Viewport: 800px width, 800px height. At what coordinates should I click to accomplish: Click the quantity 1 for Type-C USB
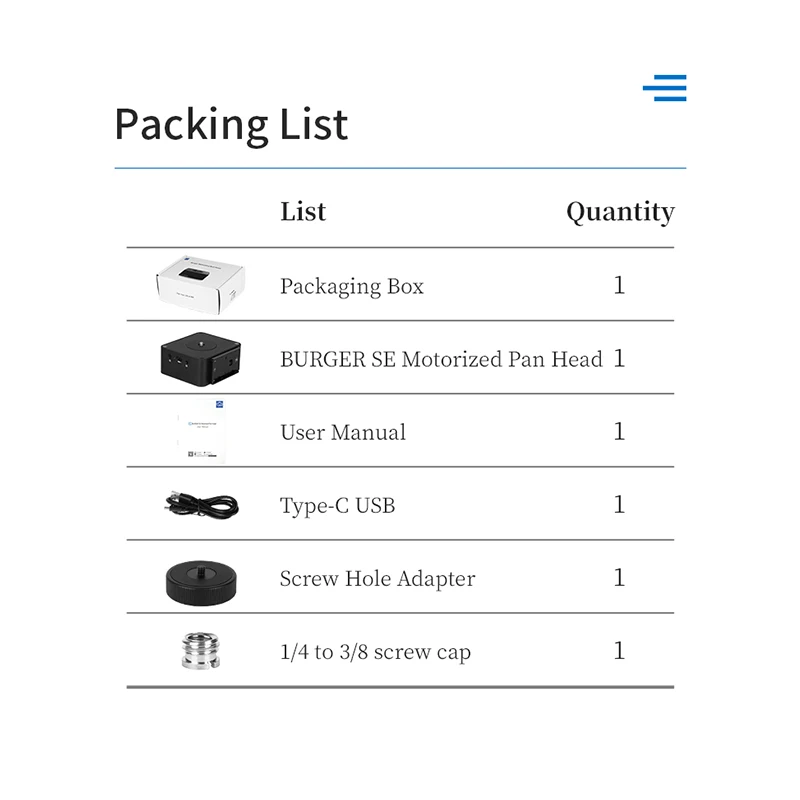pos(619,505)
